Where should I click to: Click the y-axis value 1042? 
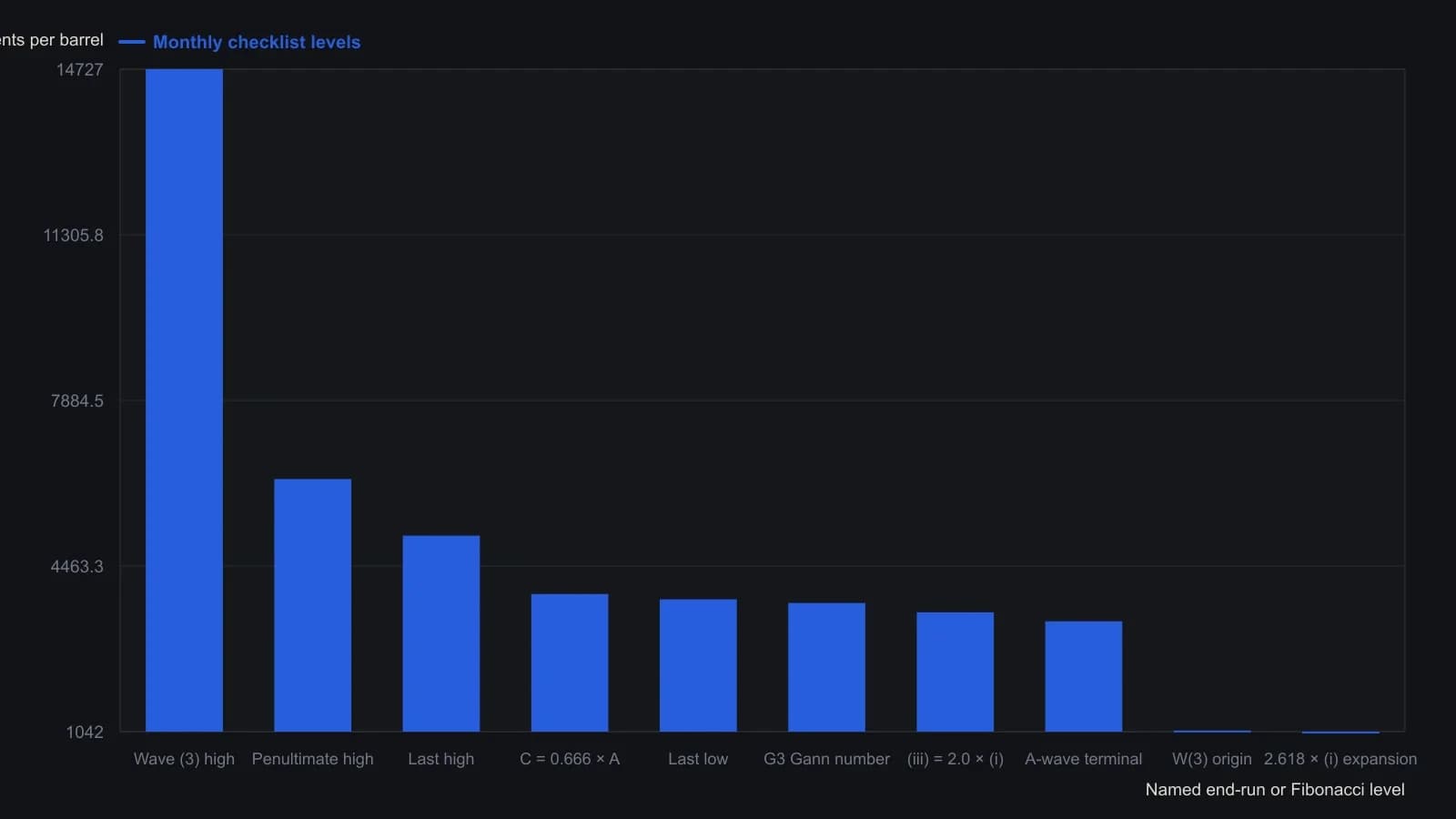85,732
